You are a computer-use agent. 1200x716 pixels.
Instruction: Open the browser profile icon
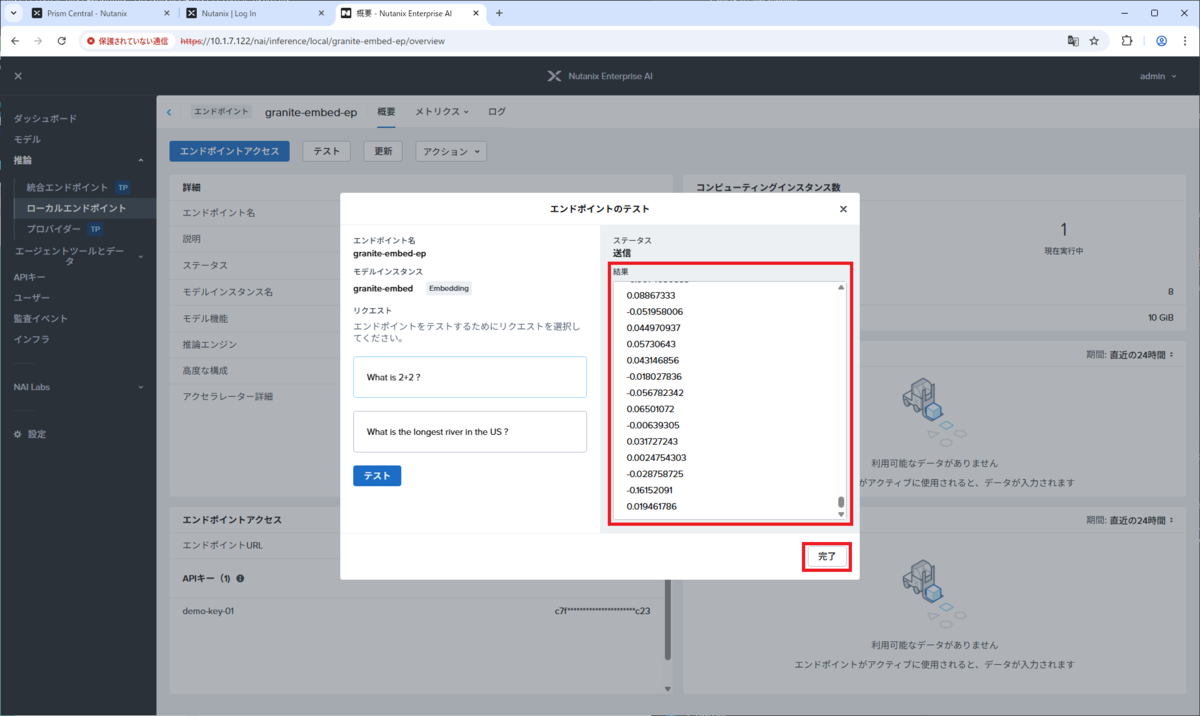point(1161,41)
